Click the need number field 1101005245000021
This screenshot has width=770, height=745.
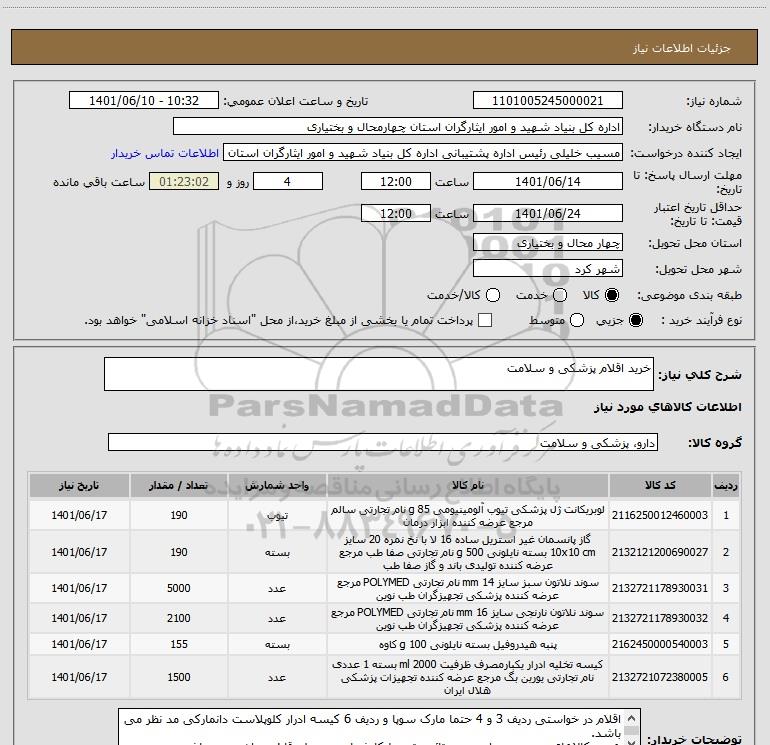point(548,101)
